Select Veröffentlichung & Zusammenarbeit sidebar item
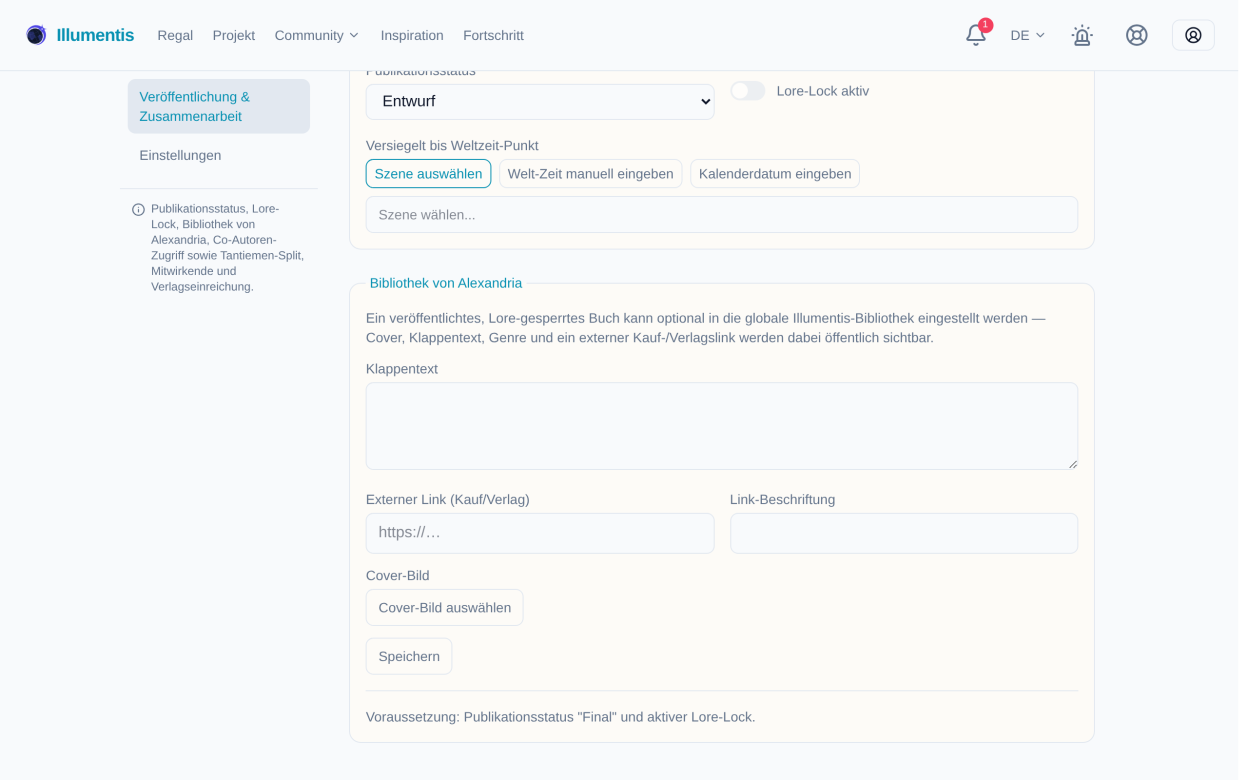Image resolution: width=1248 pixels, height=780 pixels. click(220, 107)
